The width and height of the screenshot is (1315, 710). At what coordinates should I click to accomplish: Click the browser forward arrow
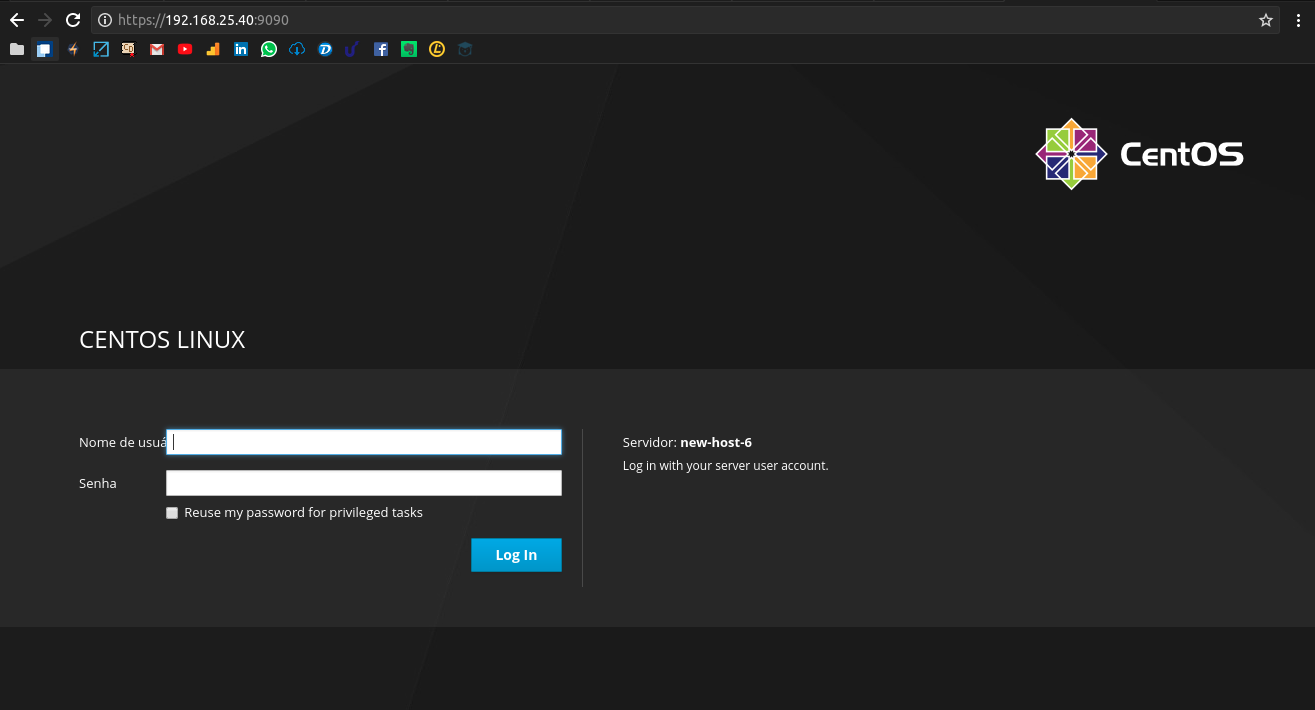tap(45, 20)
